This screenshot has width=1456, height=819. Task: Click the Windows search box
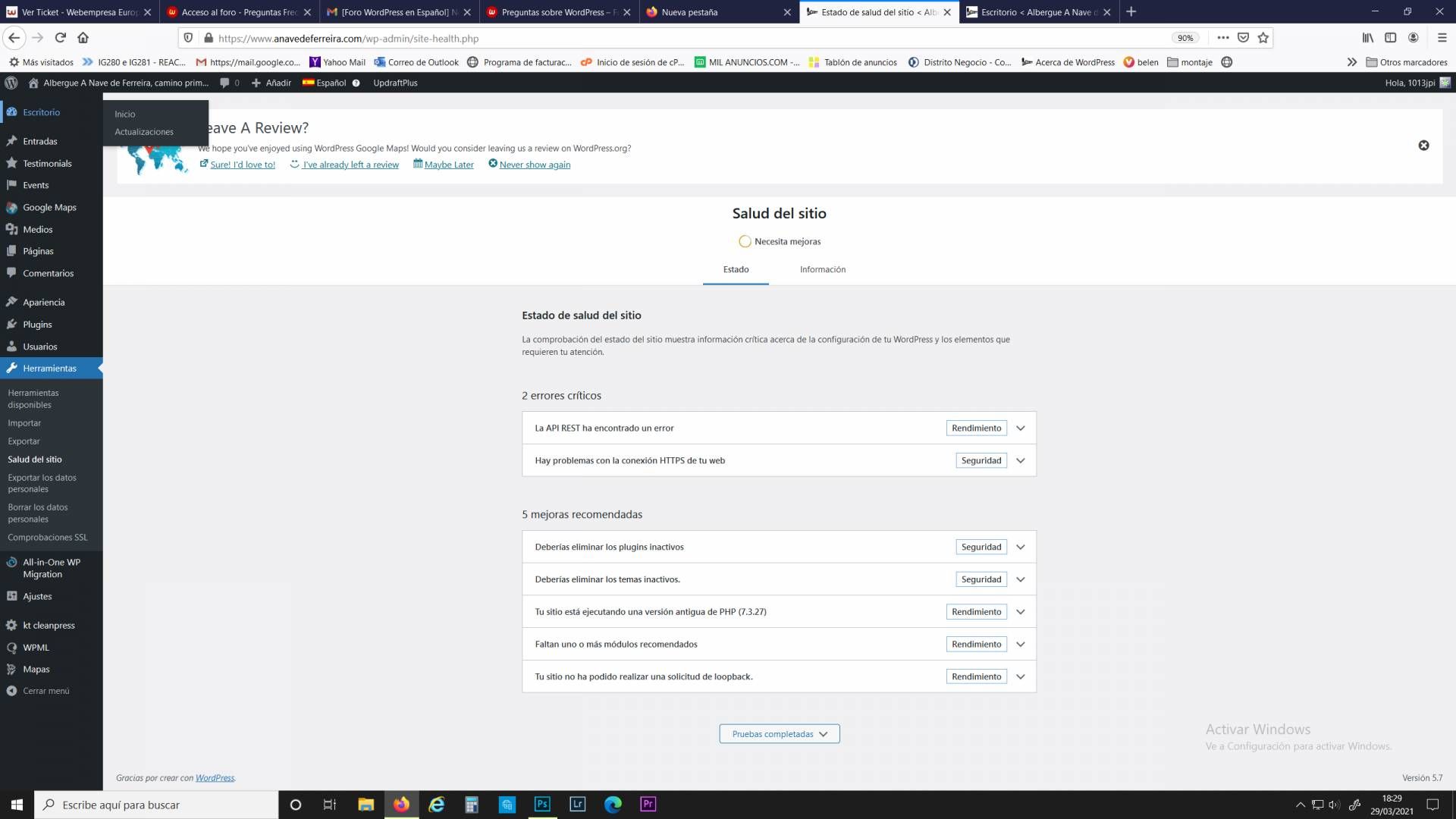click(x=156, y=805)
